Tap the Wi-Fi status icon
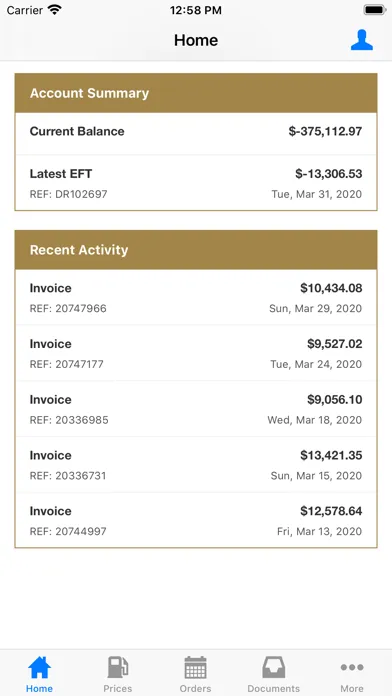The height and width of the screenshot is (696, 392). 55,10
